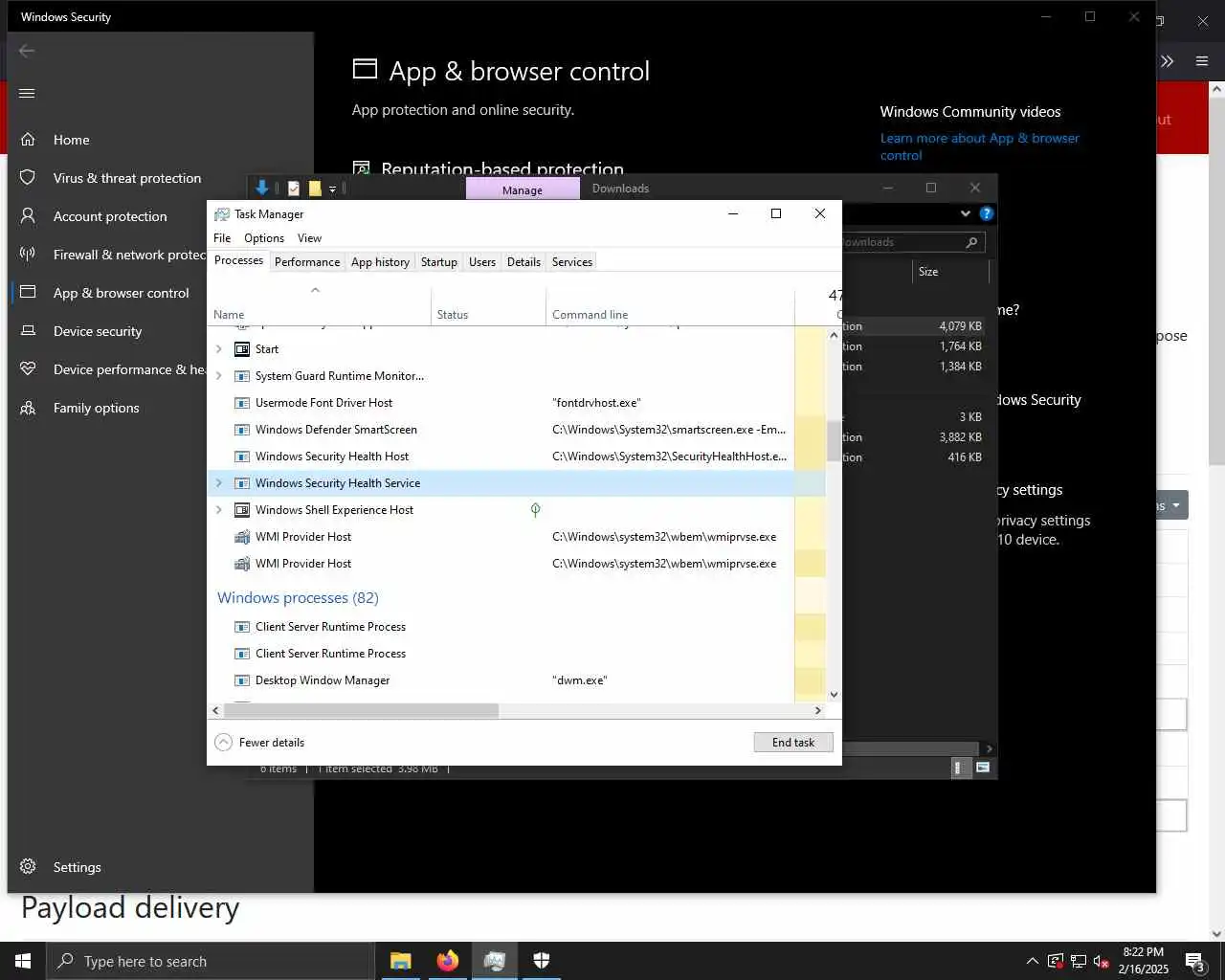Screen dimensions: 1225x980
Task: Open Device security laptop icon
Action: point(28,331)
